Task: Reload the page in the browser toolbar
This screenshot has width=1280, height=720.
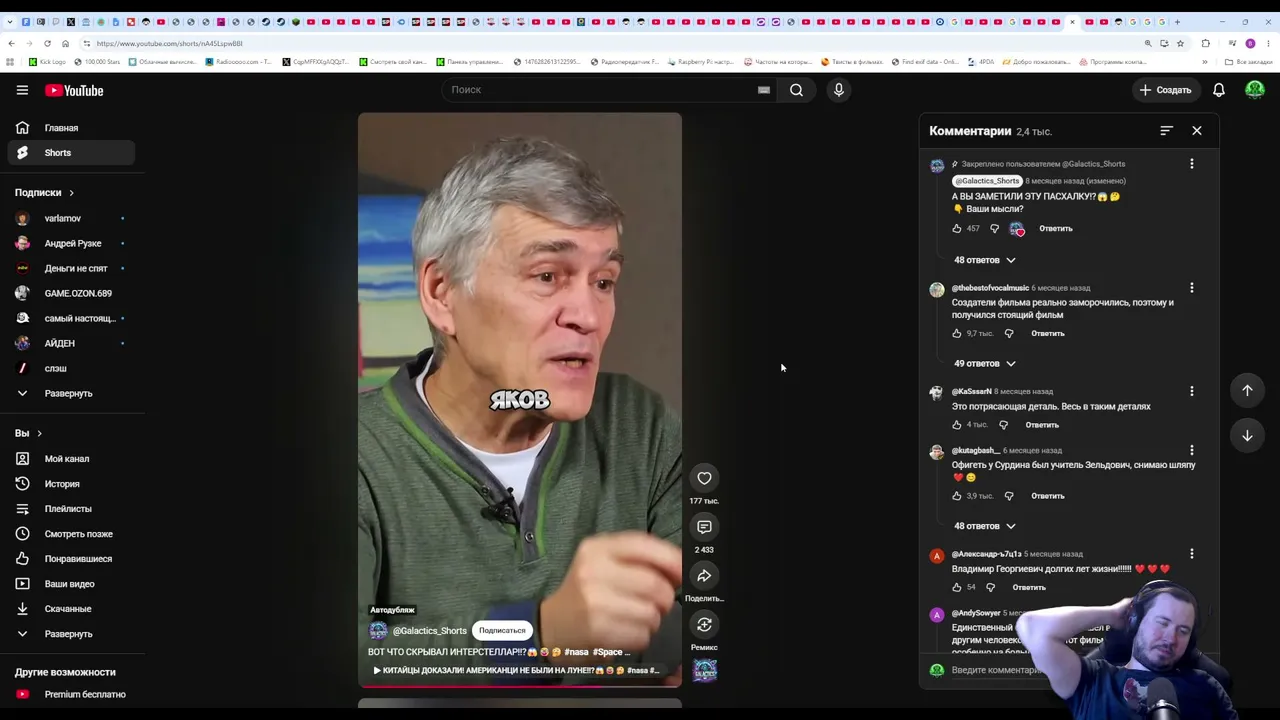Action: (x=47, y=43)
